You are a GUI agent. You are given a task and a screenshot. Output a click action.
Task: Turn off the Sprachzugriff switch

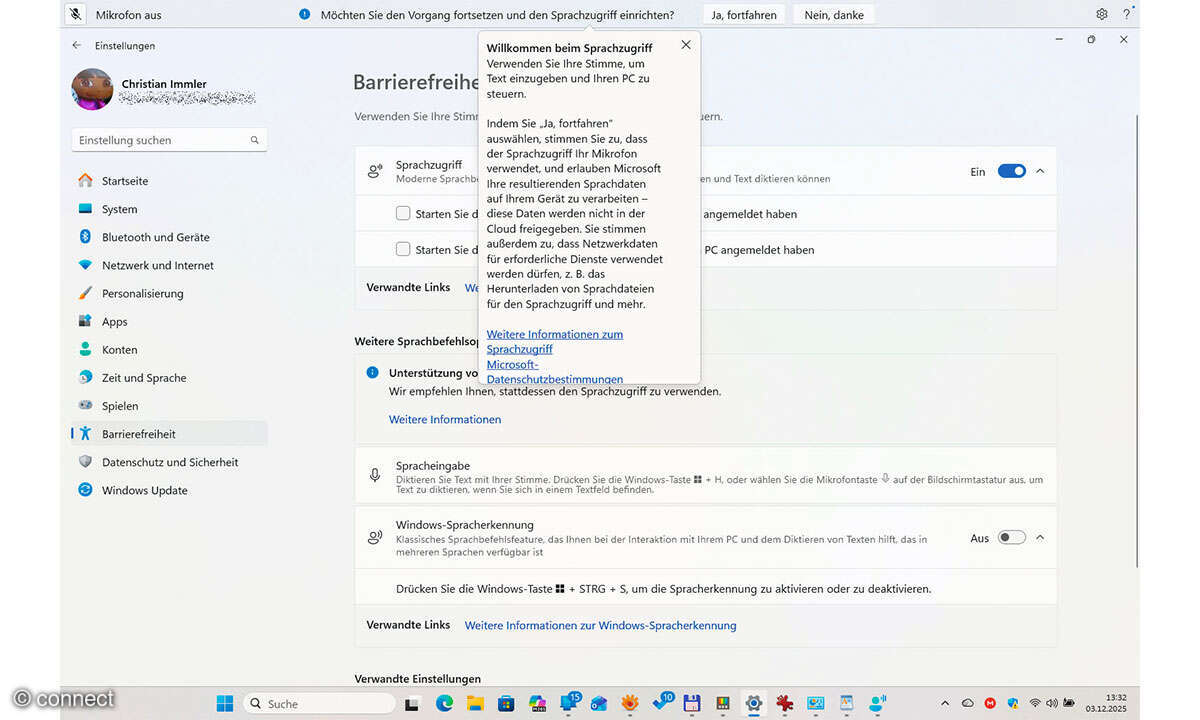click(1011, 170)
